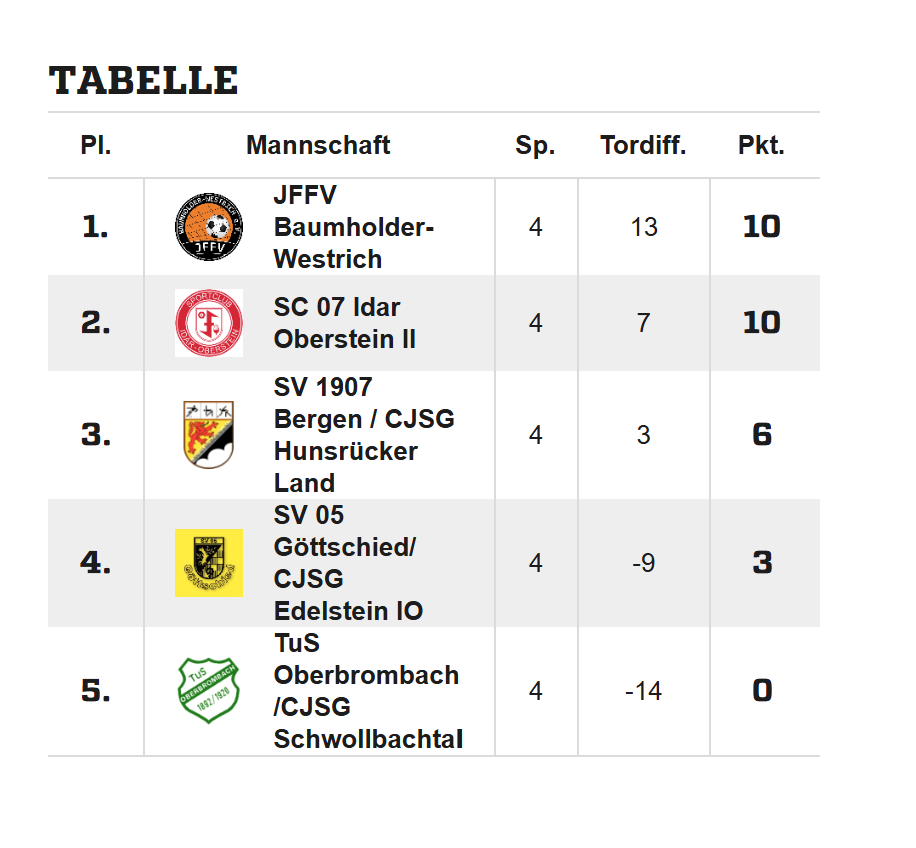The width and height of the screenshot is (916, 848).
Task: Click the green TuS Oberbrombach logo
Action: [208, 691]
